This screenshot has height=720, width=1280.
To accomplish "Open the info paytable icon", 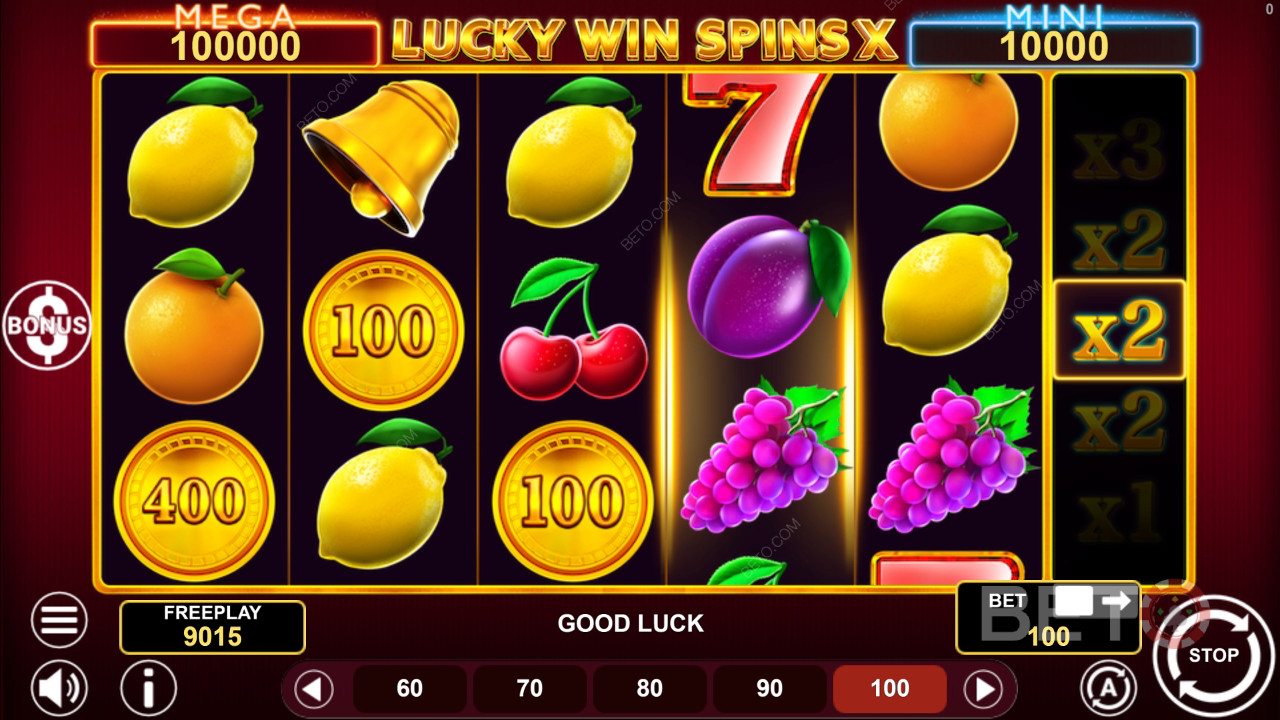I will click(x=149, y=689).
